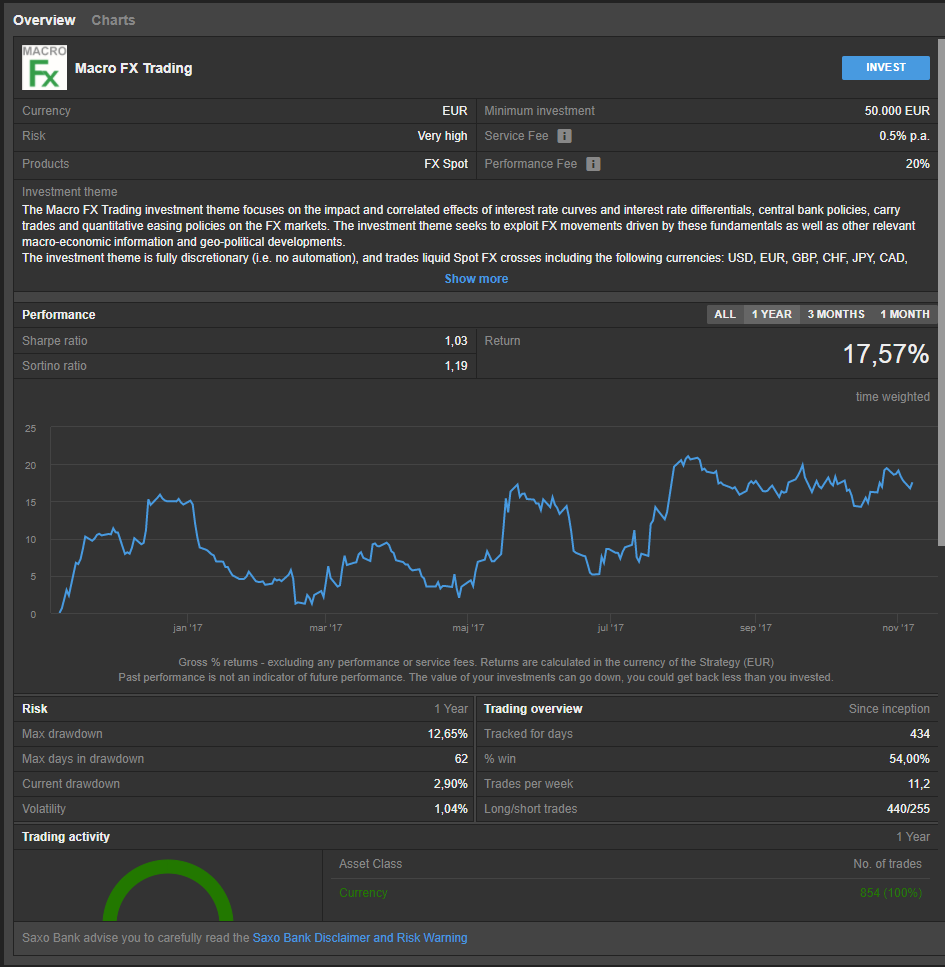Click the Asset Class column header
The height and width of the screenshot is (967, 945).
[371, 864]
